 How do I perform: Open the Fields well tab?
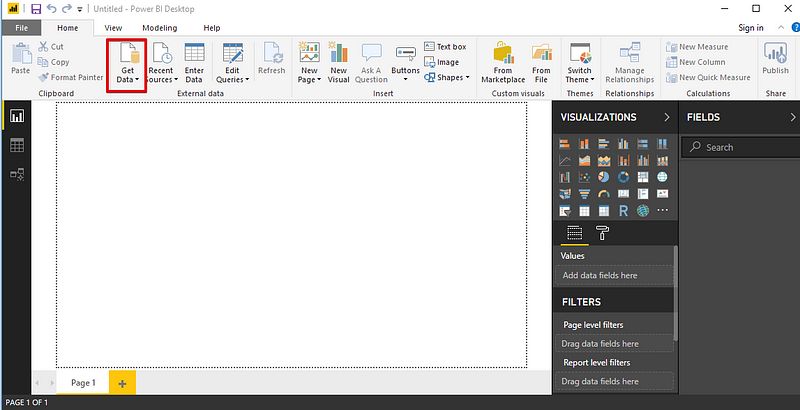(574, 234)
